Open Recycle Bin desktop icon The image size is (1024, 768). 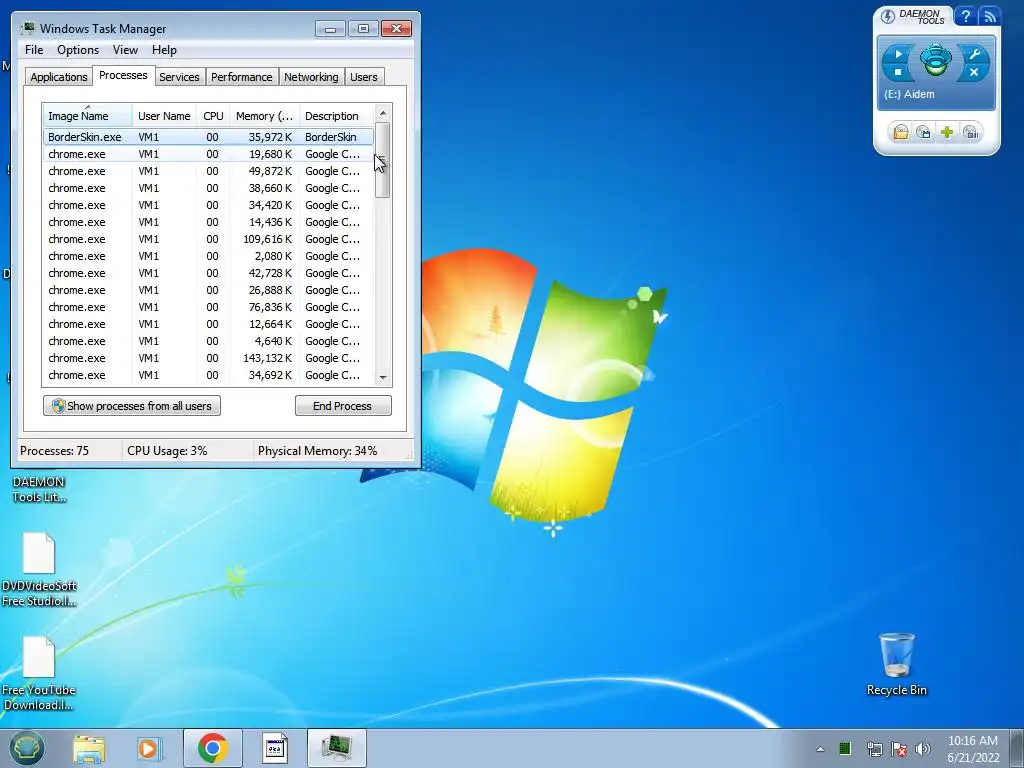(897, 664)
